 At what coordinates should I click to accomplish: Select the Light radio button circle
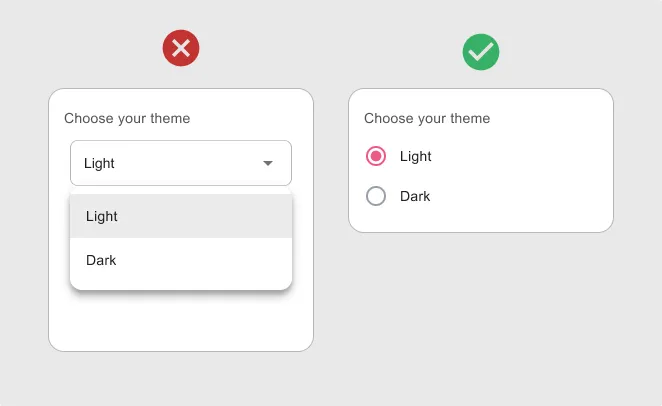(x=376, y=156)
